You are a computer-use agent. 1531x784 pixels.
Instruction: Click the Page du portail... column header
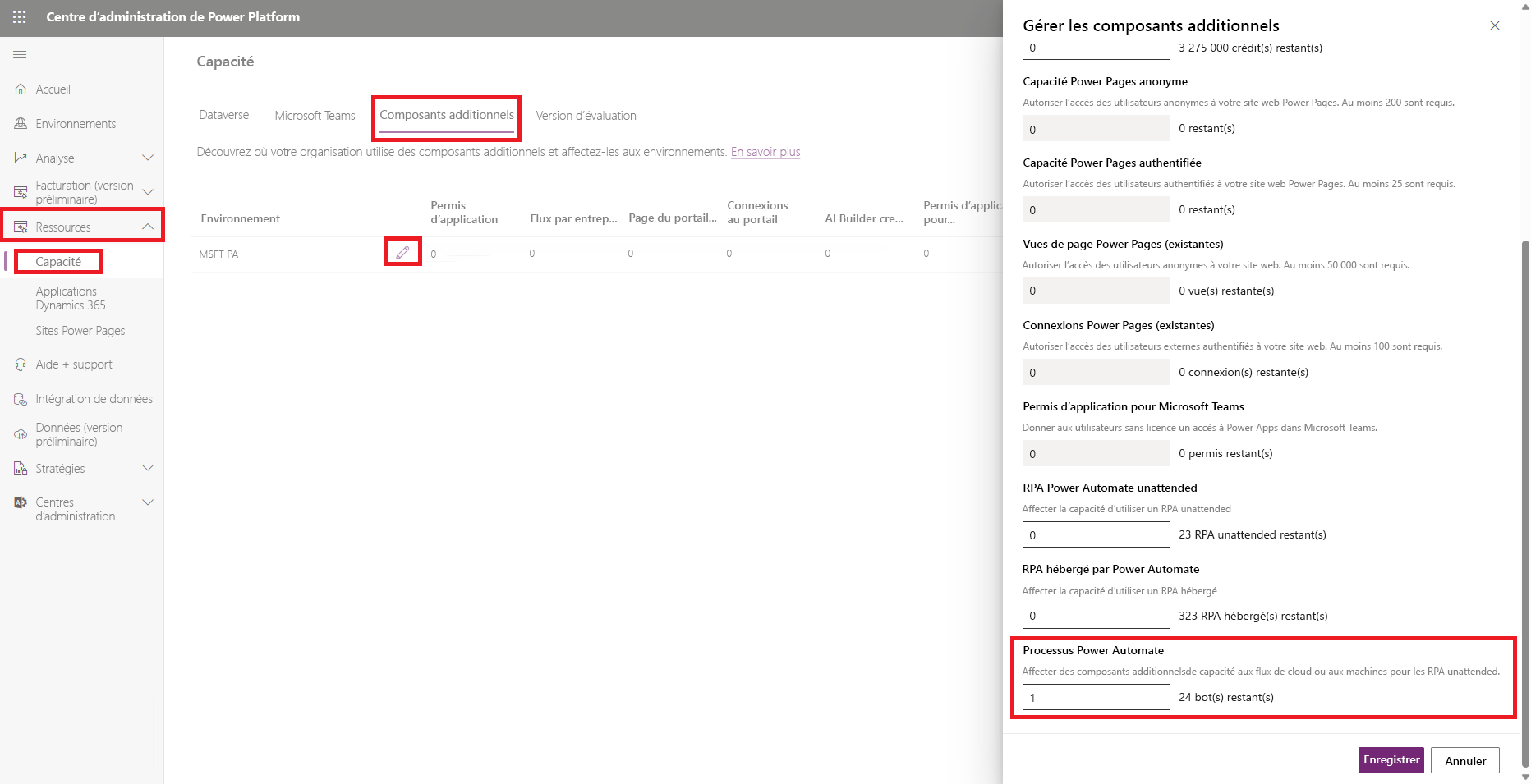pos(672,218)
